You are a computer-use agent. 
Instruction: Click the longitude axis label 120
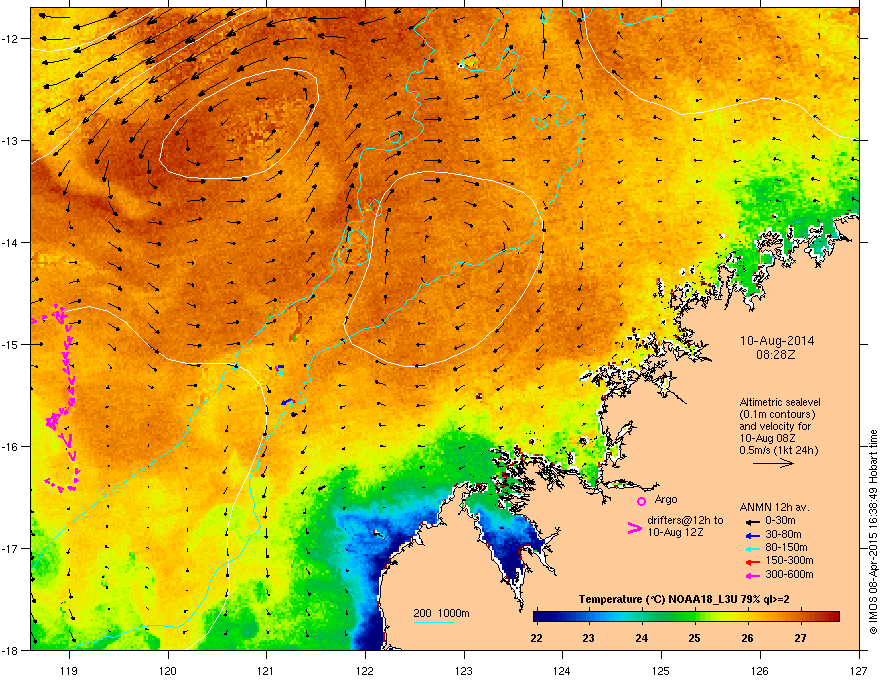(x=168, y=671)
